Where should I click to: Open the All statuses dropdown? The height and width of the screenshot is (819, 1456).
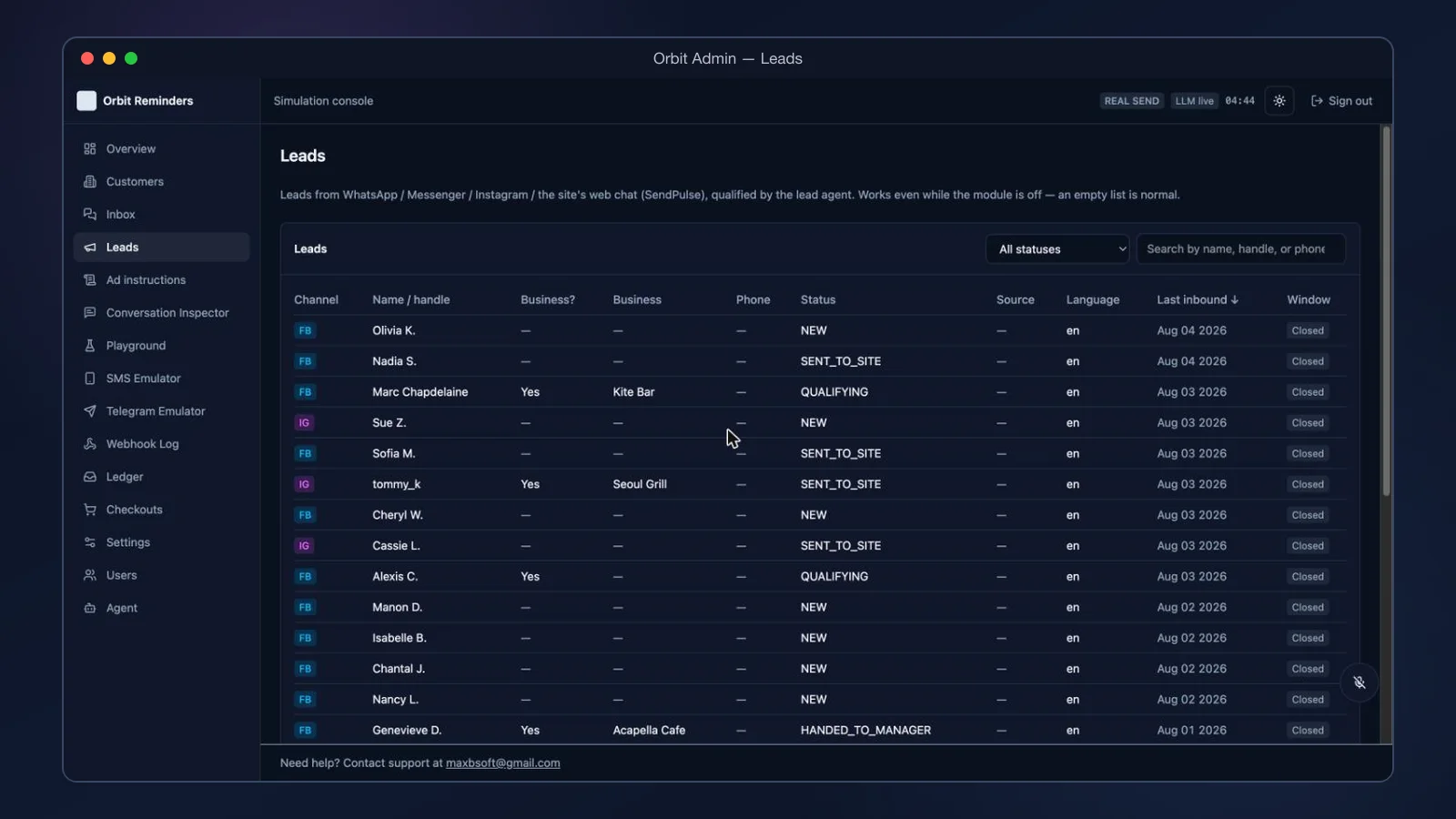[x=1057, y=248]
